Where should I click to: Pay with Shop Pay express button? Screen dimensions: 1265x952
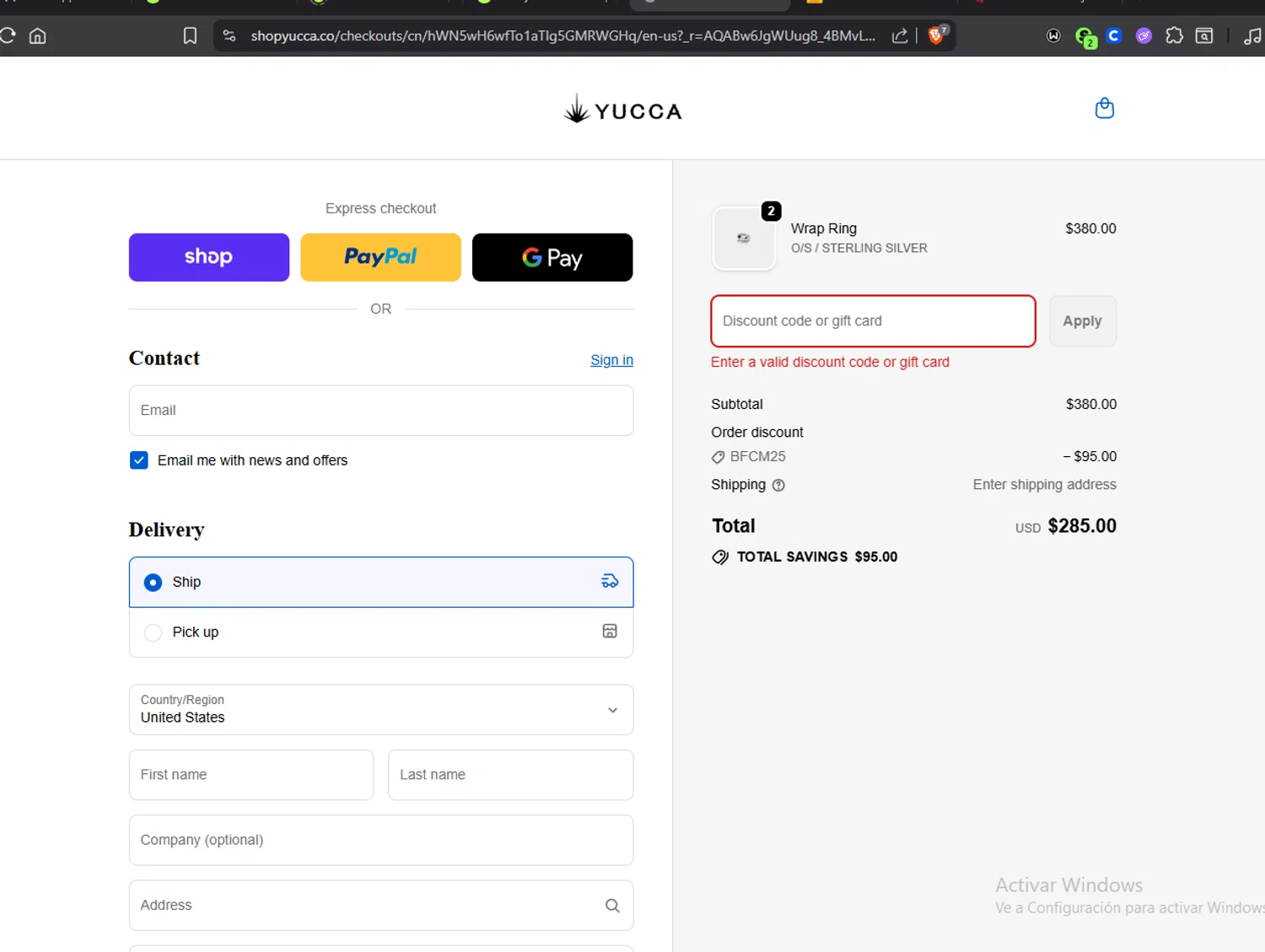[209, 257]
